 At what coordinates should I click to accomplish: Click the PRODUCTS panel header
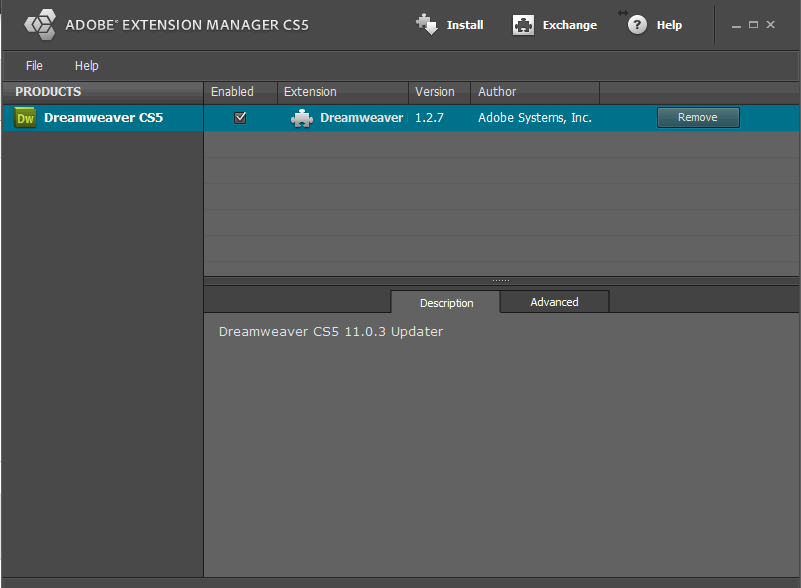click(103, 92)
